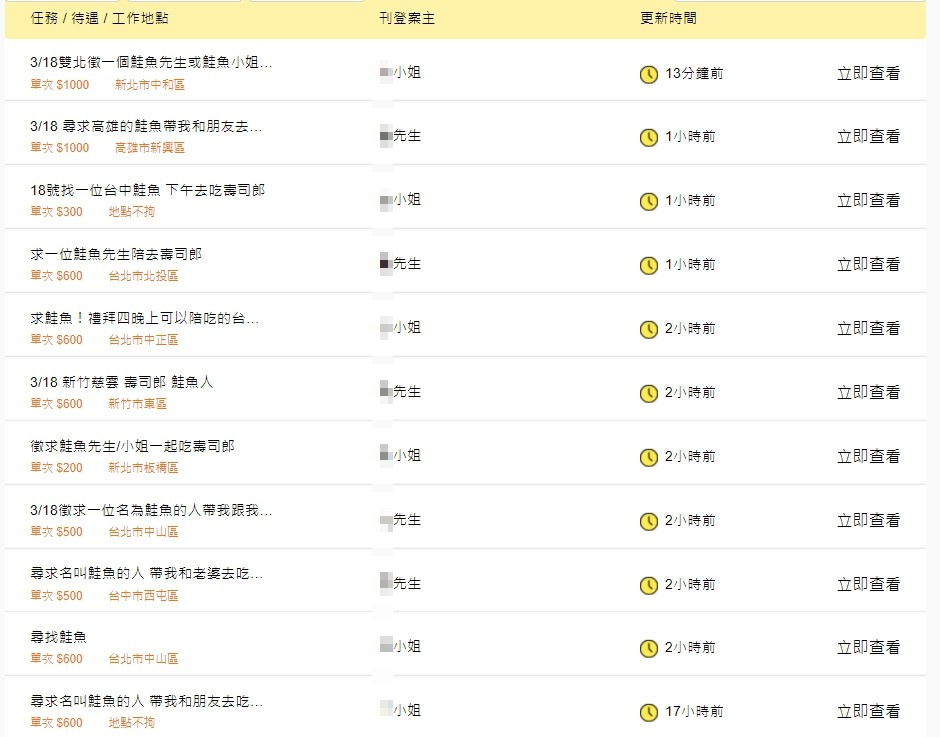
Task: Open the task 求鮭魚！禮拜四晚上可以陪吃的台
Action: click(x=144, y=318)
